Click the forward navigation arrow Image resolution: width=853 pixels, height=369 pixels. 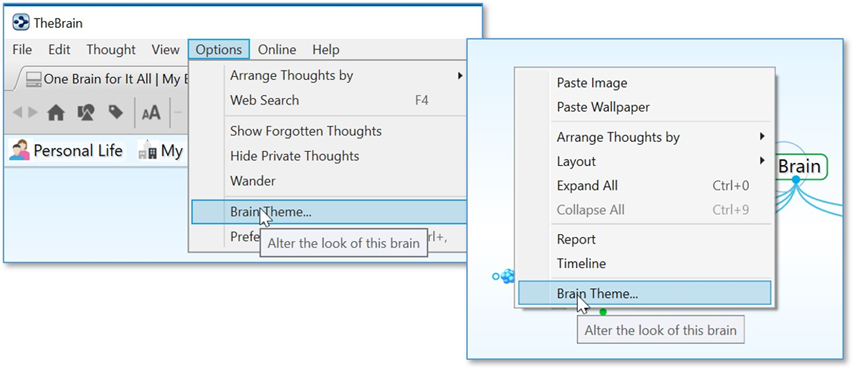click(33, 113)
